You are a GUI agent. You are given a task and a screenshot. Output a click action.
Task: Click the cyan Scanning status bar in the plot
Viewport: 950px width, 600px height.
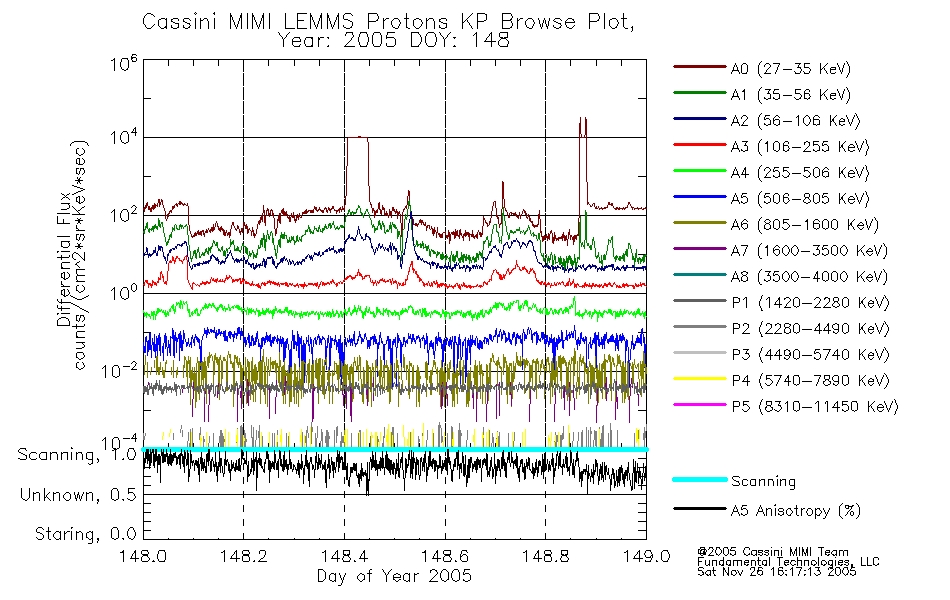pyautogui.click(x=395, y=450)
